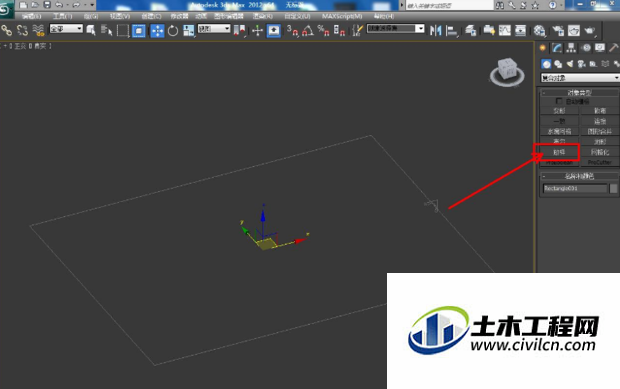Open the reference coordinate system dropdown
The height and width of the screenshot is (389, 620).
214,28
